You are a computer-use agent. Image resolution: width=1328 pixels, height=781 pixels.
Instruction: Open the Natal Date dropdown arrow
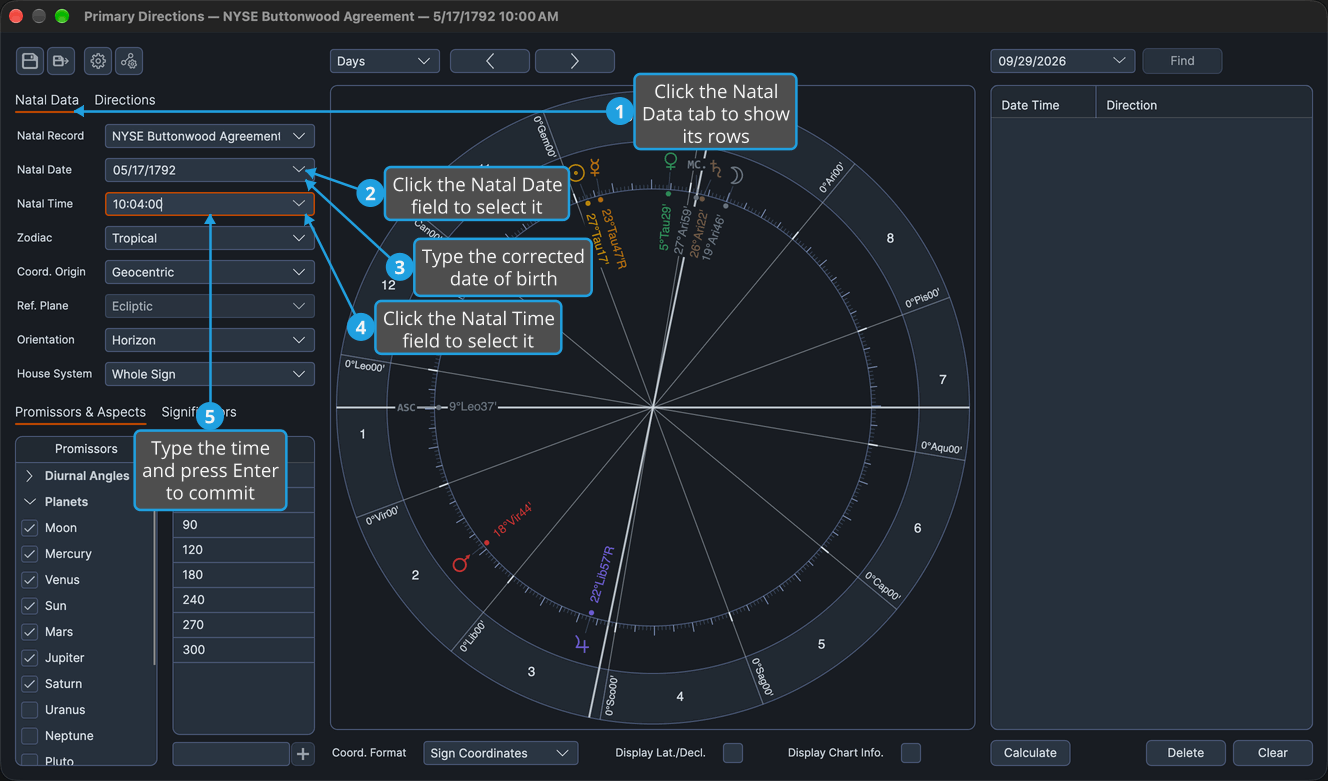(299, 170)
